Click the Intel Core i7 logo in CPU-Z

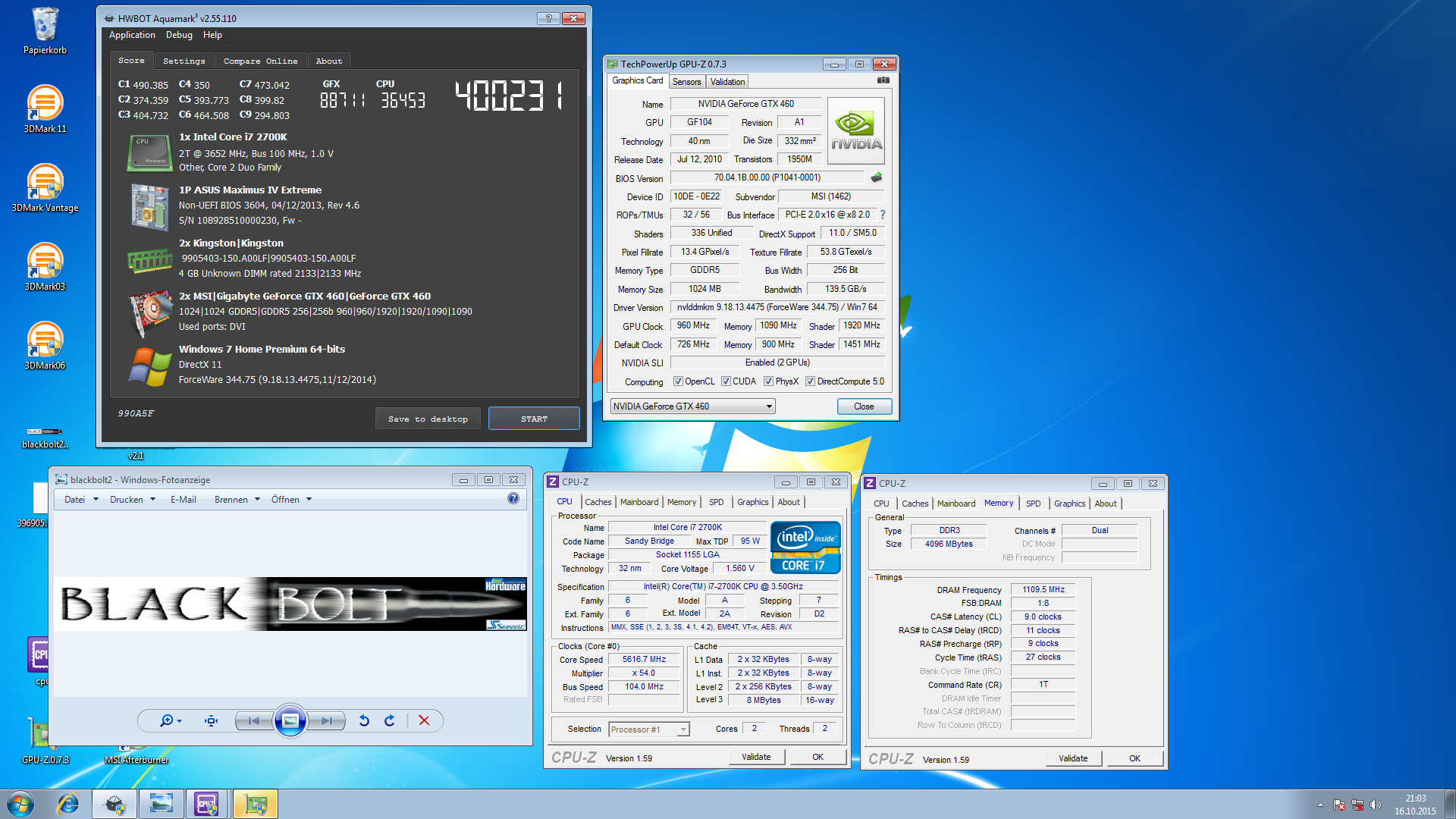tap(805, 547)
